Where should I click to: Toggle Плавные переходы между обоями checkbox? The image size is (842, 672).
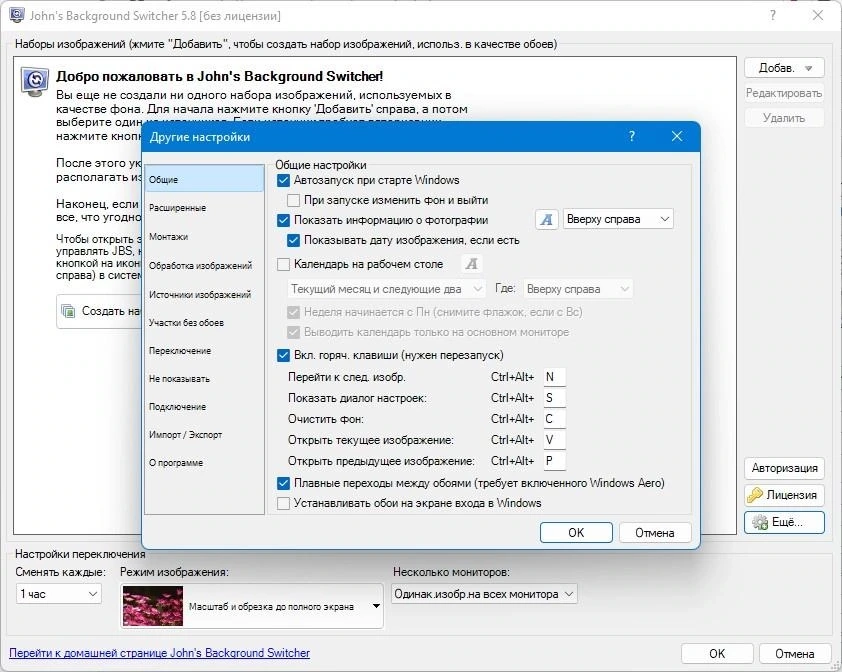pos(283,483)
